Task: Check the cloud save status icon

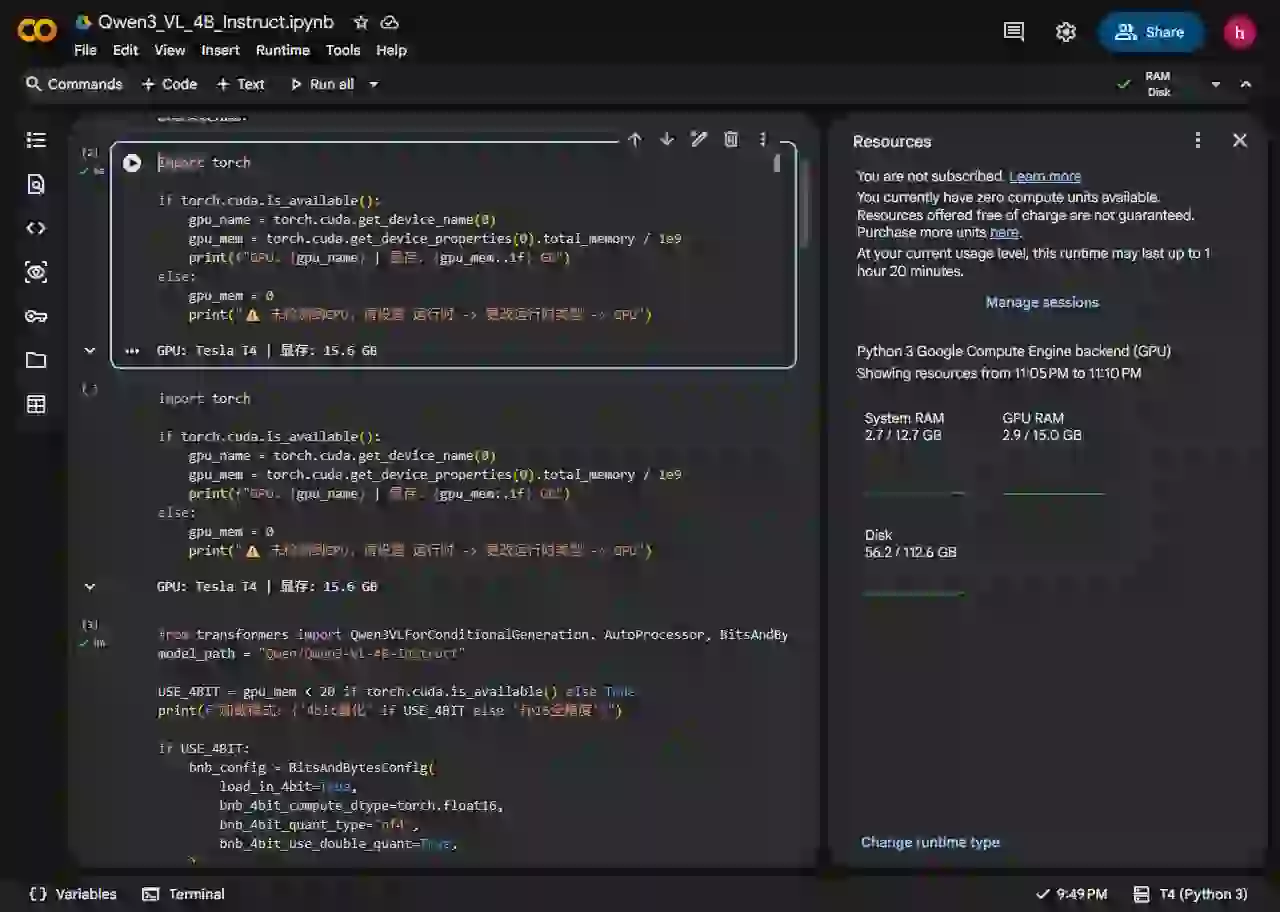Action: tap(390, 22)
